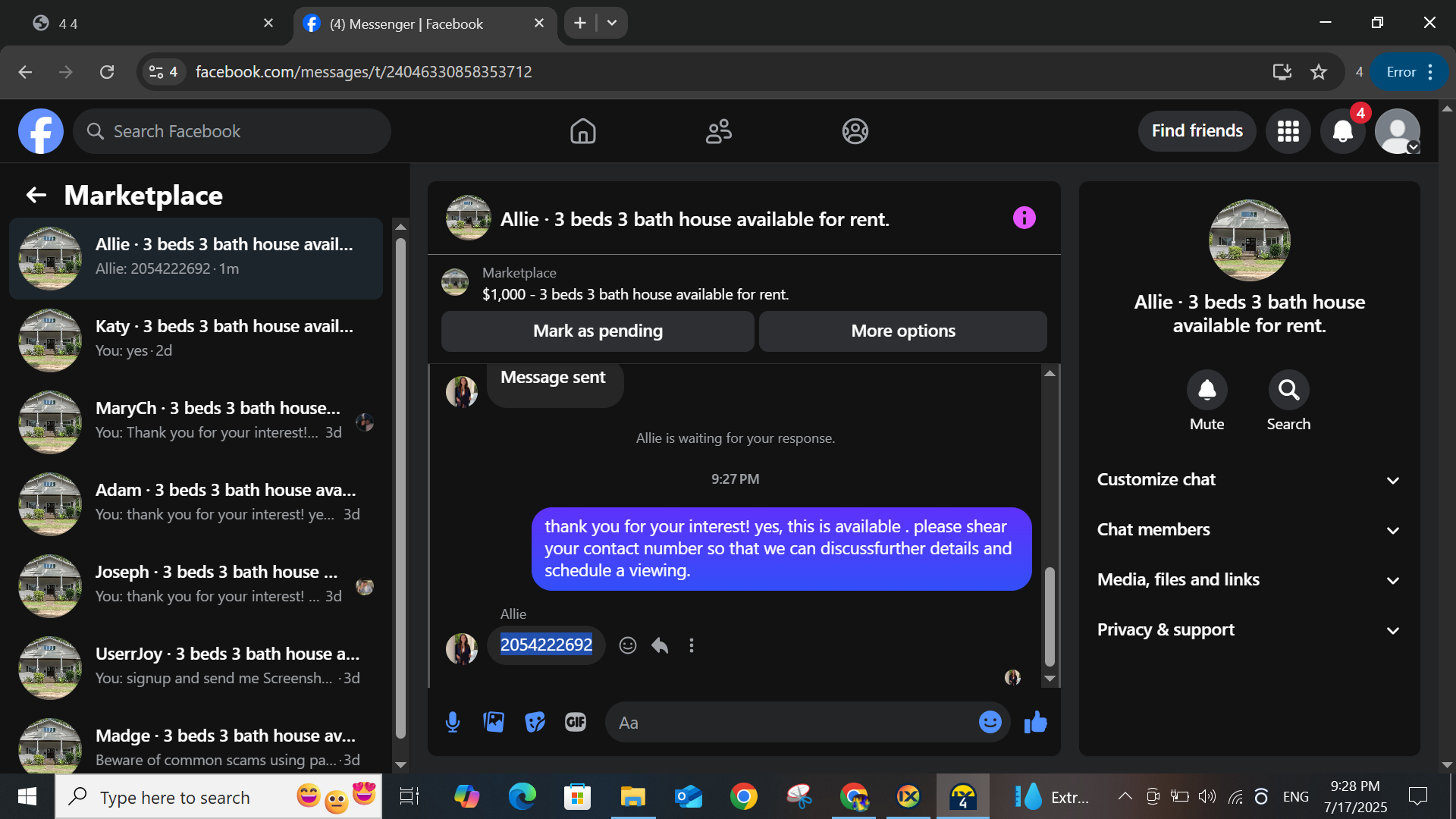The width and height of the screenshot is (1456, 819).
Task: Open the tab search dropdown arrow
Action: (x=612, y=24)
